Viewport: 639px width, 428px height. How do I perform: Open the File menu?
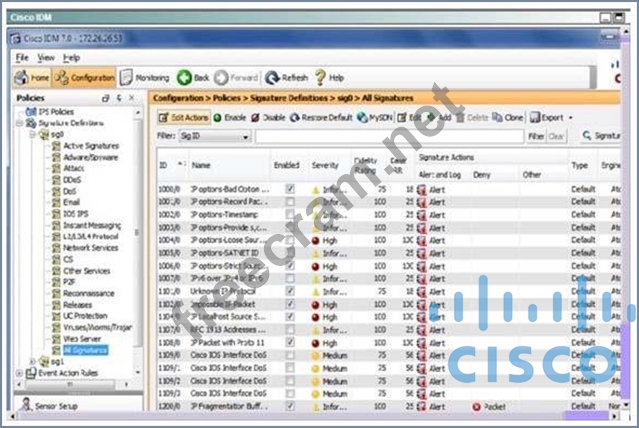22,58
